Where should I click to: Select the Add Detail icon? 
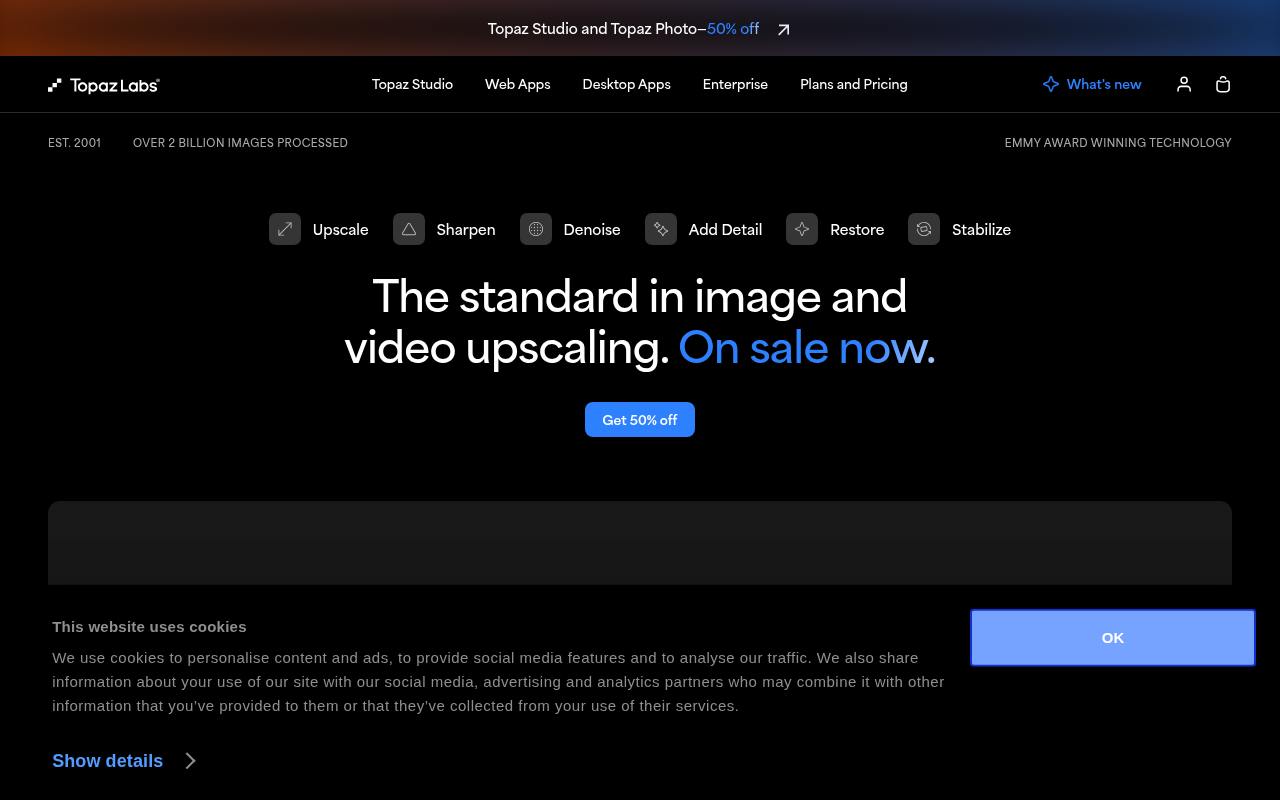pos(661,229)
